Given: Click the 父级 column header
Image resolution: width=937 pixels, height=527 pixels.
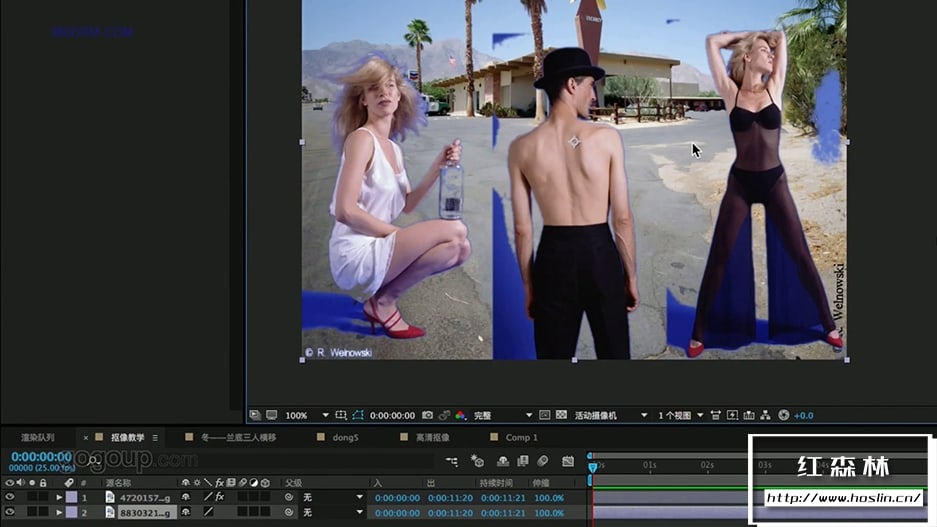Looking at the screenshot, I should pyautogui.click(x=293, y=483).
